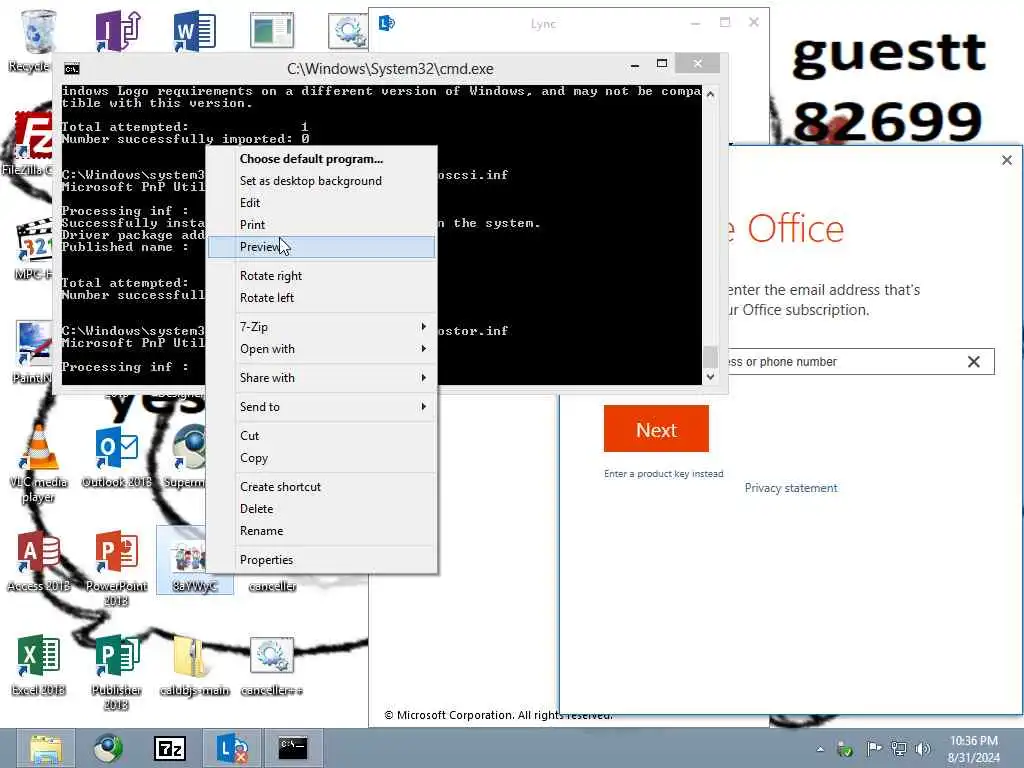Select the 8aYWyC image file icon
This screenshot has width=1024, height=768.
tap(194, 560)
